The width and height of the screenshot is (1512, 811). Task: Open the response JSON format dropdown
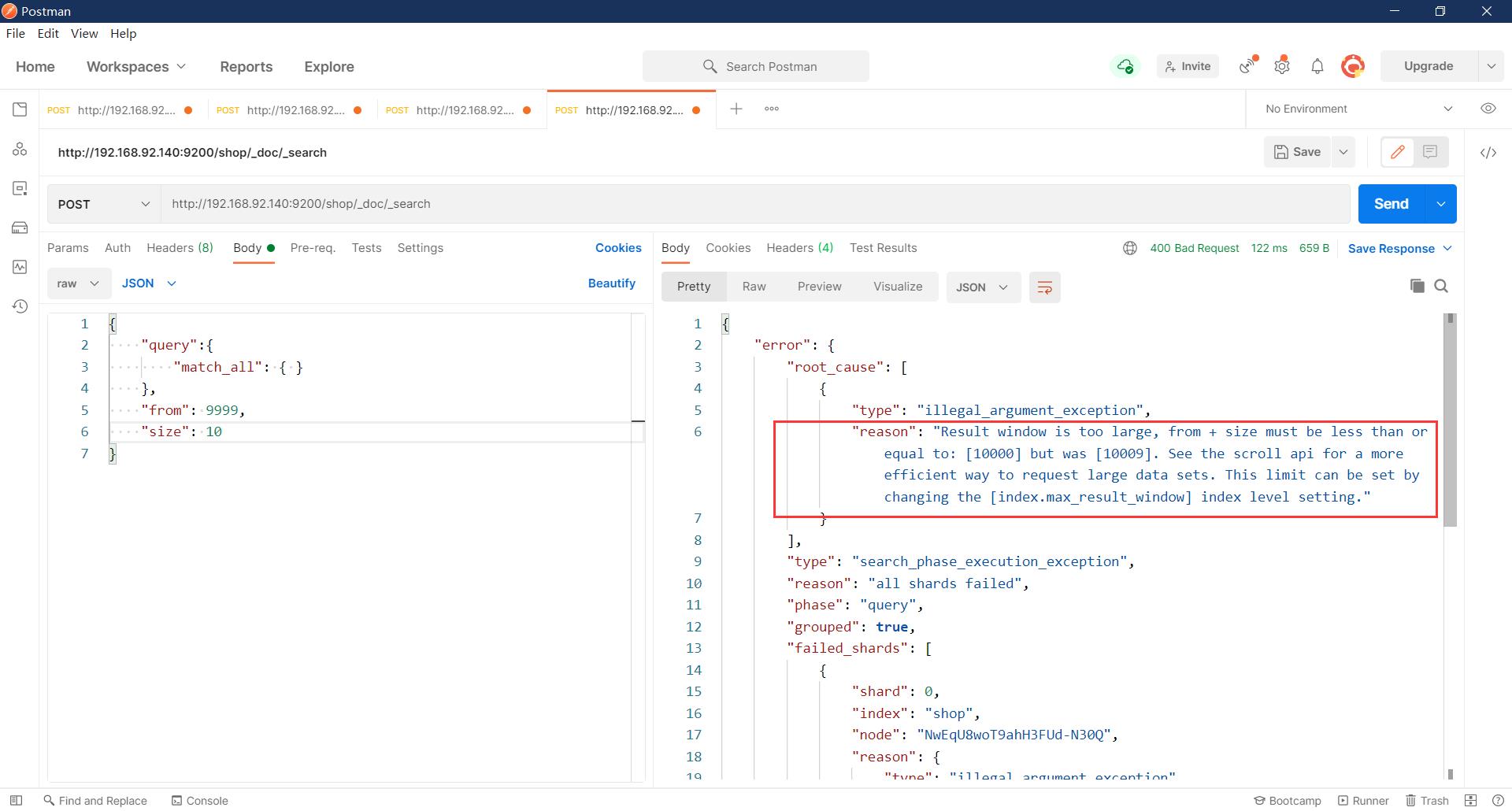coord(982,287)
